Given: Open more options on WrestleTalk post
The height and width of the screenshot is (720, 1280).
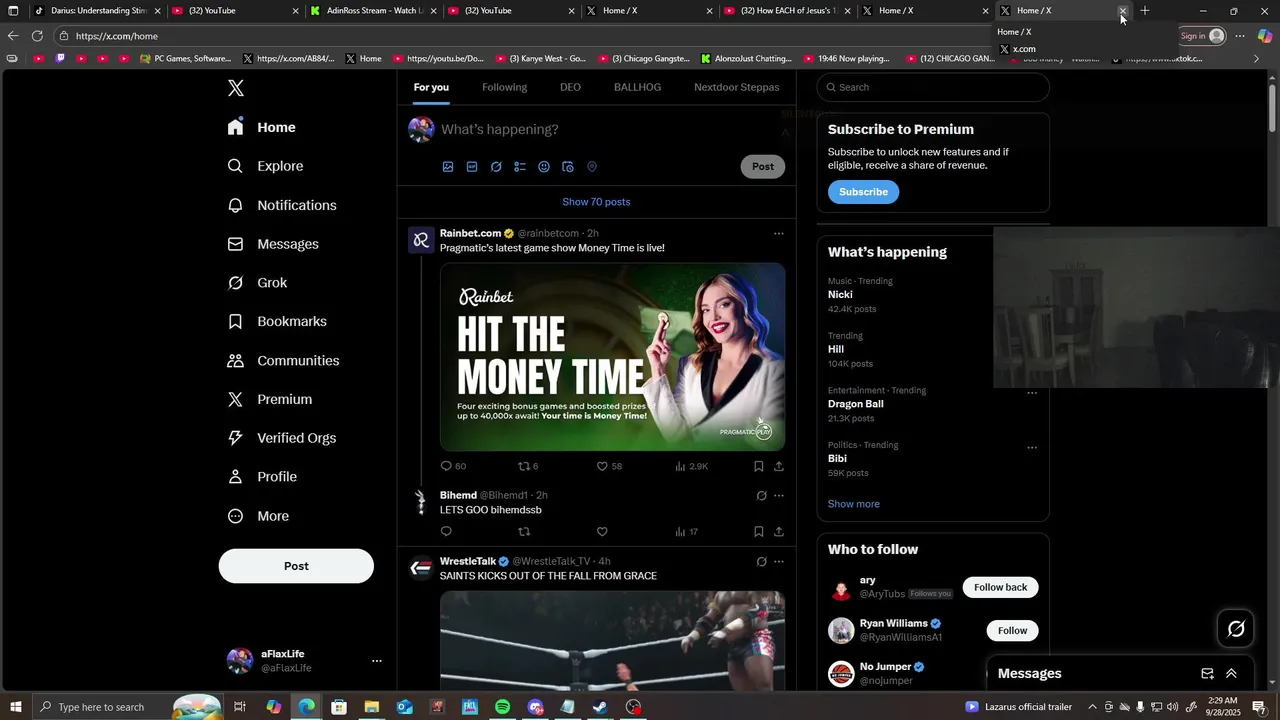Looking at the screenshot, I should coord(779,562).
